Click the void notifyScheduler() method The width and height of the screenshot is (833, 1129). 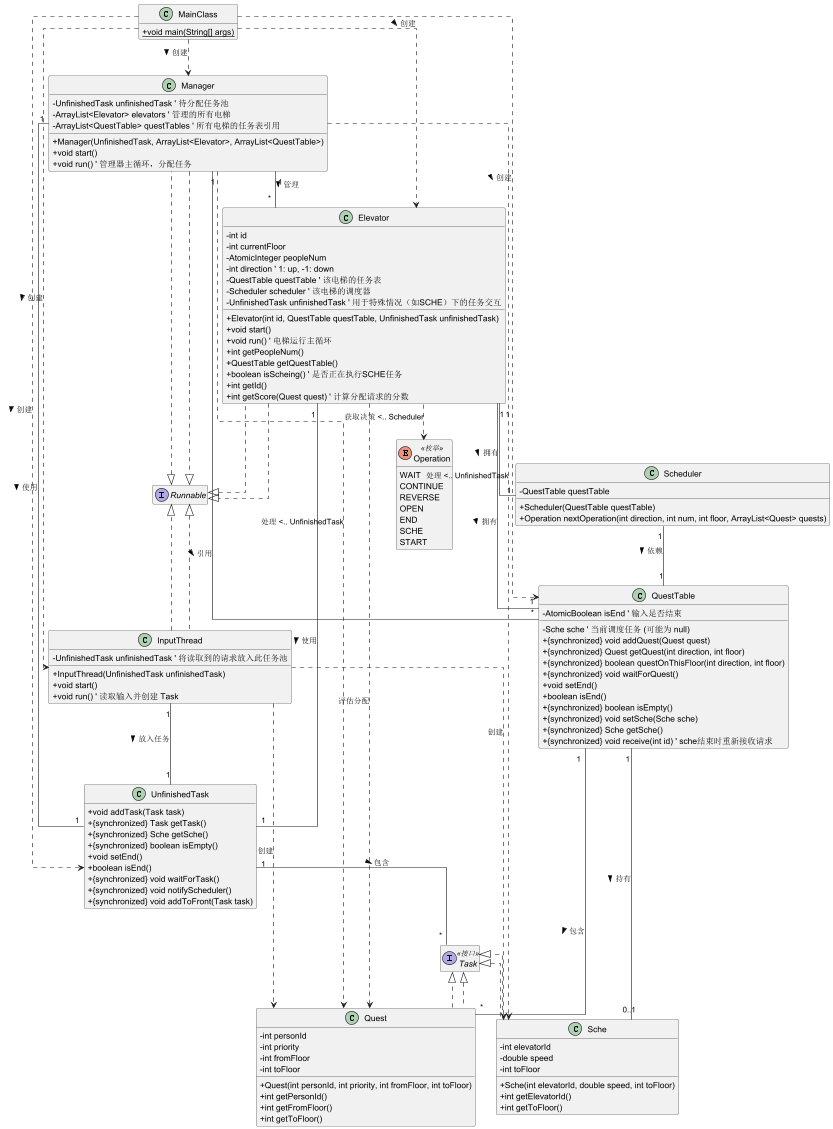160,890
